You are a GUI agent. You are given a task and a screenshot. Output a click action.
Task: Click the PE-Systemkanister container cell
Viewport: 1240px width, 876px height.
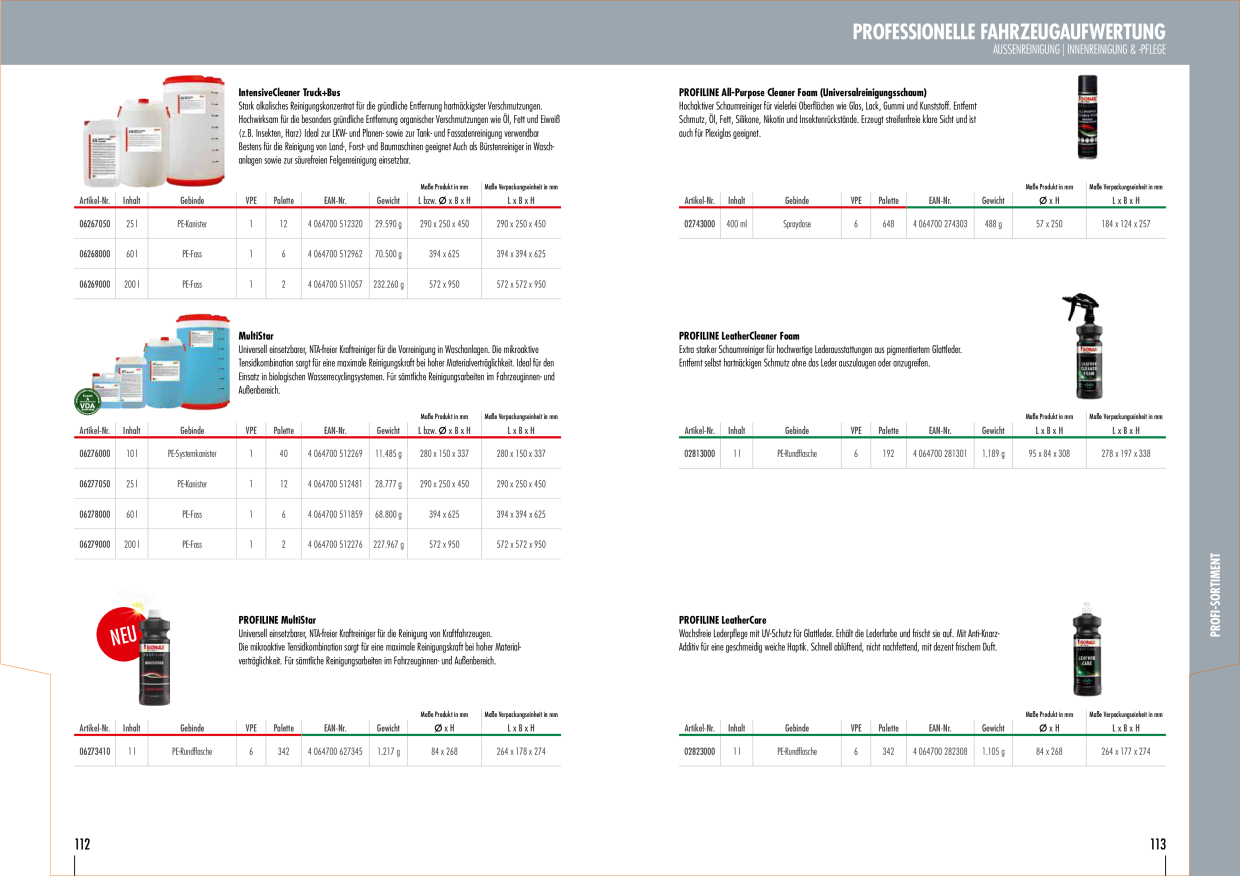pyautogui.click(x=192, y=454)
